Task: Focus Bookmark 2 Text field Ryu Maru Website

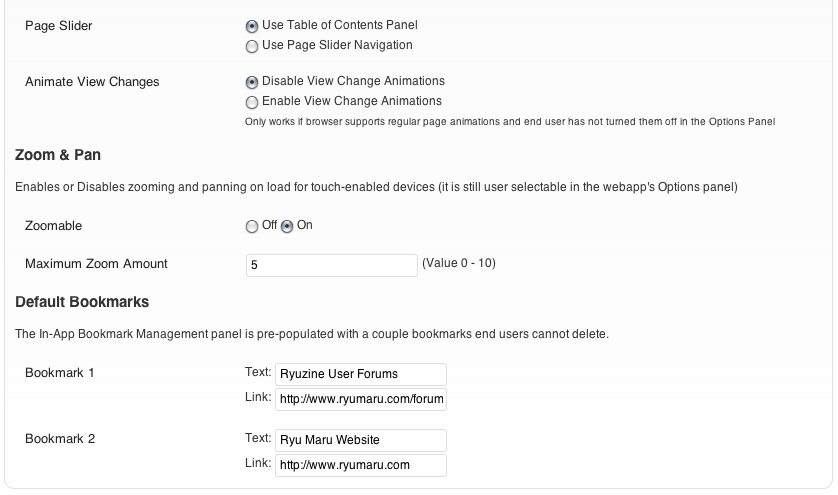Action: coord(361,440)
